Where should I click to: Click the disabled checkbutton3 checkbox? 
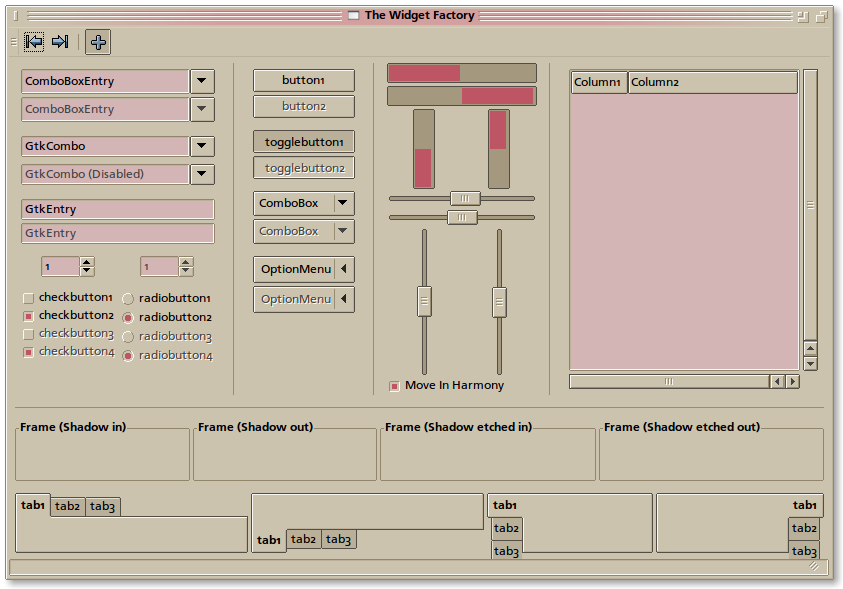click(x=28, y=334)
